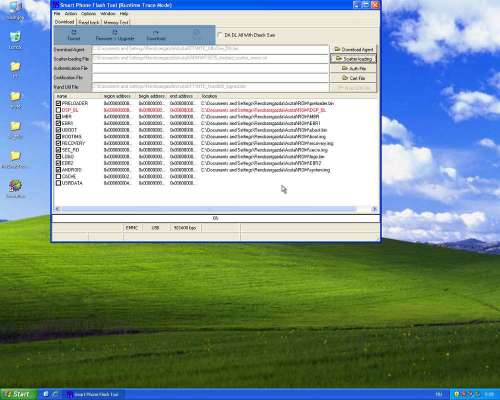Screen dimensions: 500x400
Task: Click the Certification File input field
Action: [x=210, y=78]
